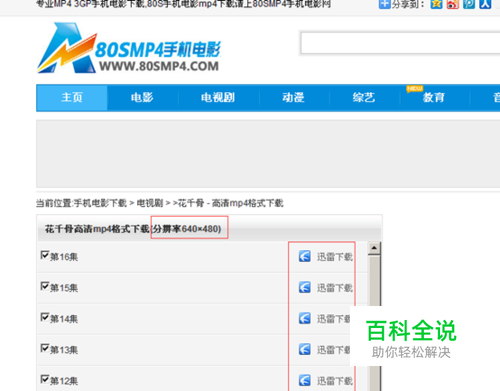Click 迅雷下载 link for 第15集
The image size is (500, 391).
[x=335, y=288]
